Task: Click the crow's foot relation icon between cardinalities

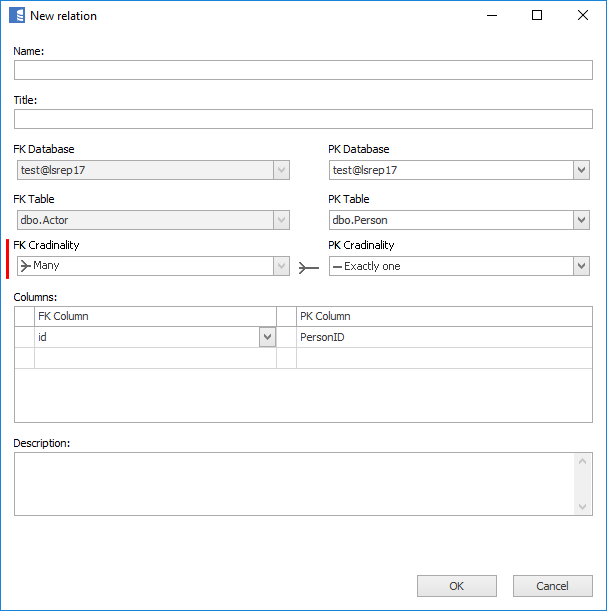Action: pos(309,267)
